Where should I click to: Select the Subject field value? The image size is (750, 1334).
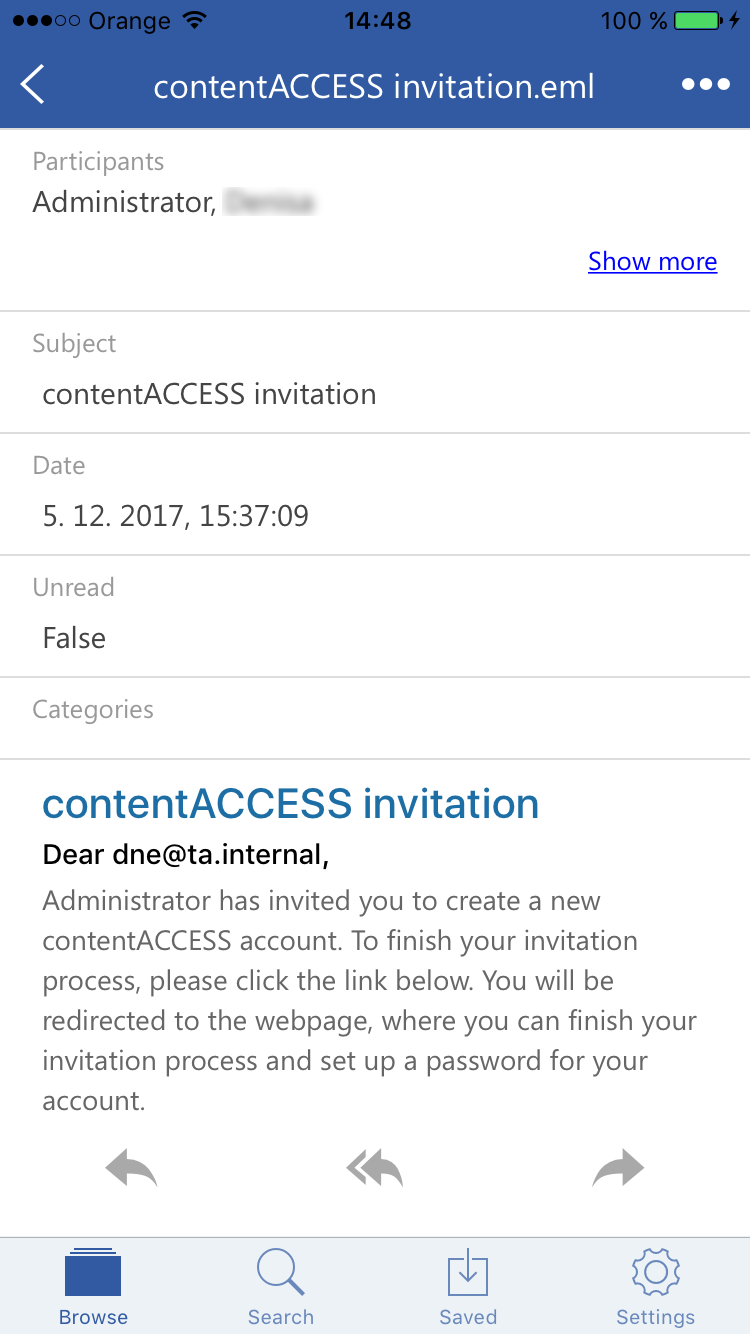[x=209, y=394]
